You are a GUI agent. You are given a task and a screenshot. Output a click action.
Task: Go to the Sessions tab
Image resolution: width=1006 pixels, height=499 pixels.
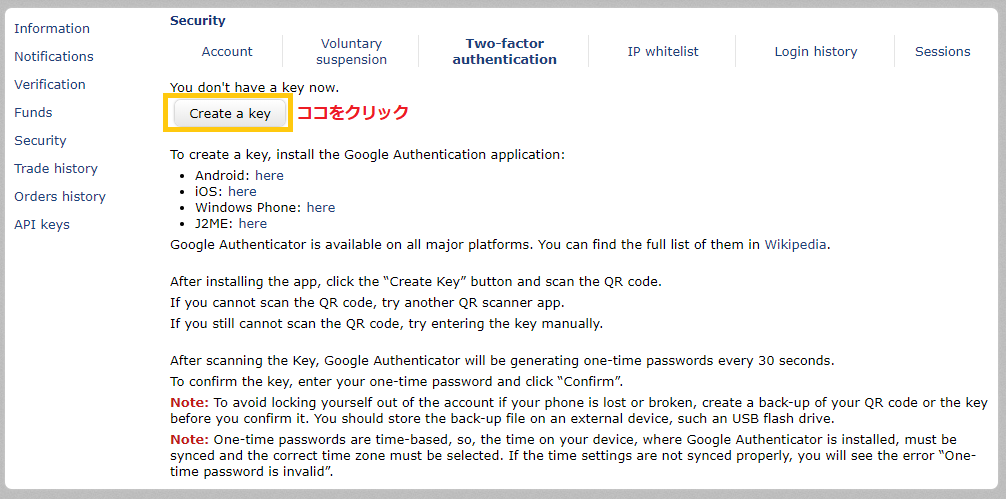tap(942, 51)
